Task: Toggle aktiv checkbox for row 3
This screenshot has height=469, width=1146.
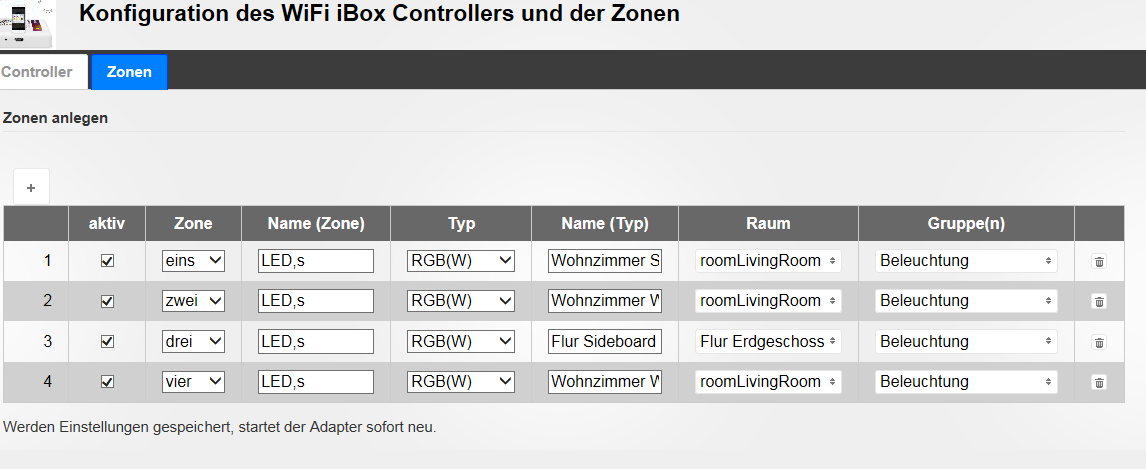Action: (x=108, y=342)
